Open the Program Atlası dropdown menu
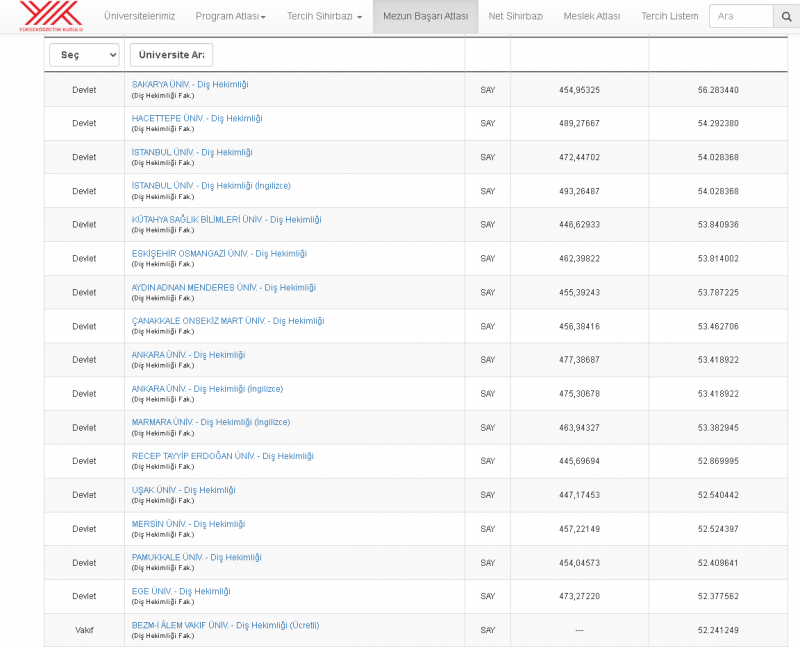The image size is (800, 647). [x=230, y=17]
